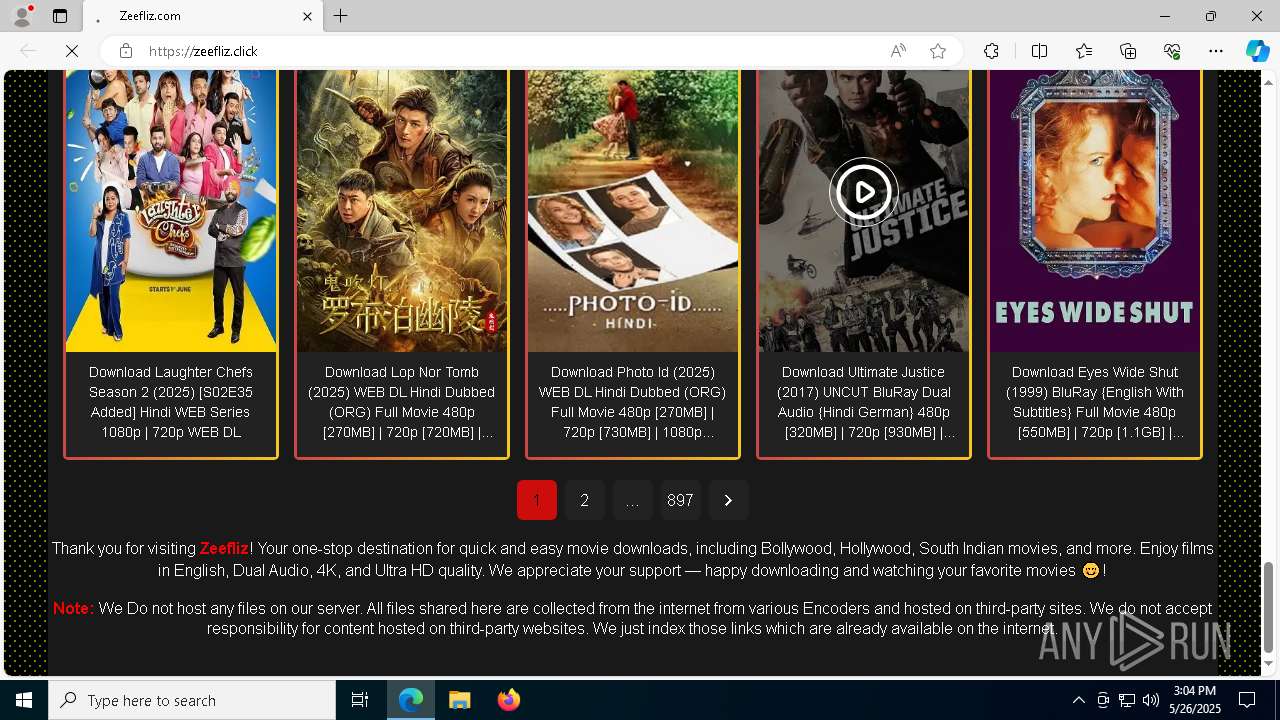The width and height of the screenshot is (1280, 720).
Task: Go to next page arrow
Action: pos(728,500)
